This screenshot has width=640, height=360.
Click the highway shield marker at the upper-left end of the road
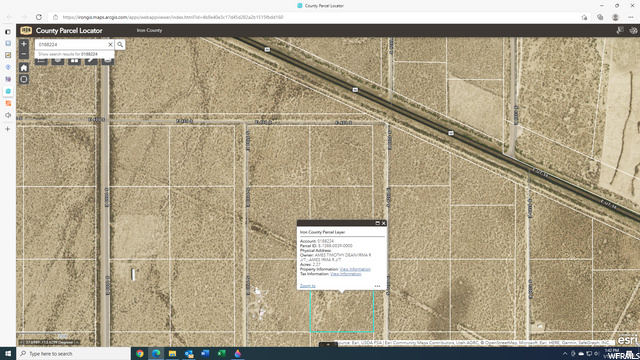click(x=267, y=49)
